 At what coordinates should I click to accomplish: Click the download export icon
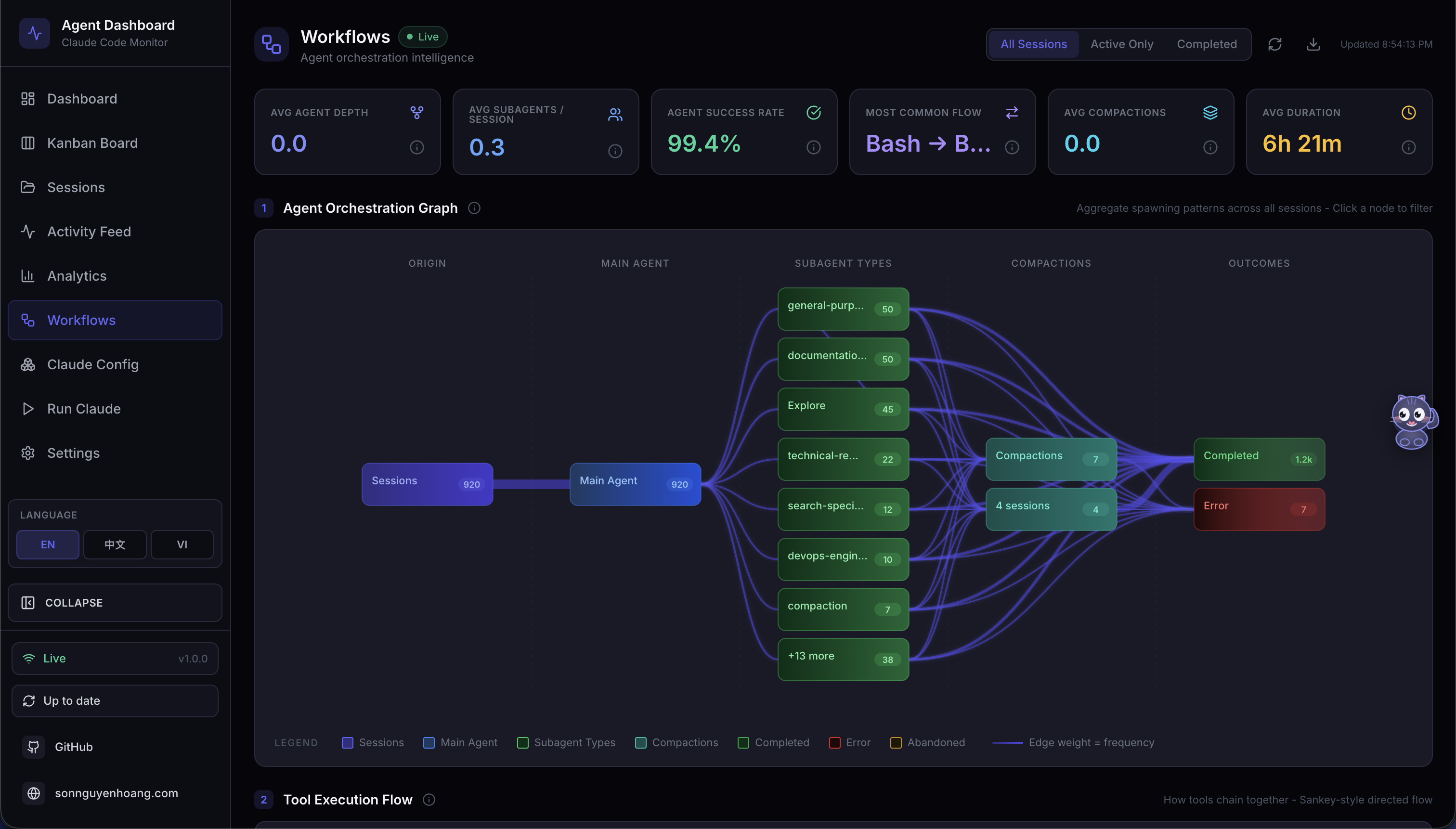pyautogui.click(x=1313, y=44)
